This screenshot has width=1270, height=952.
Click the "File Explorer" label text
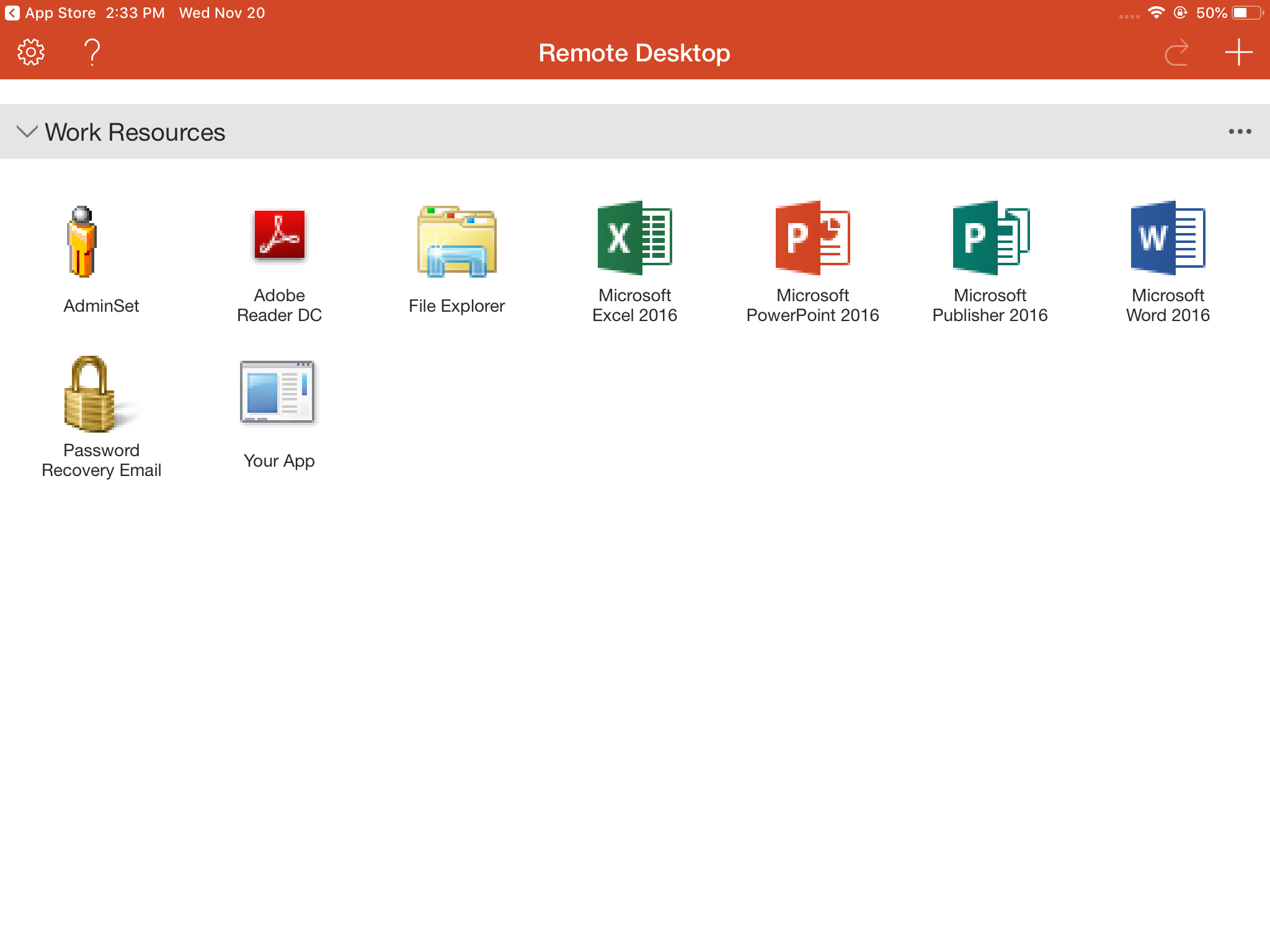(x=456, y=306)
